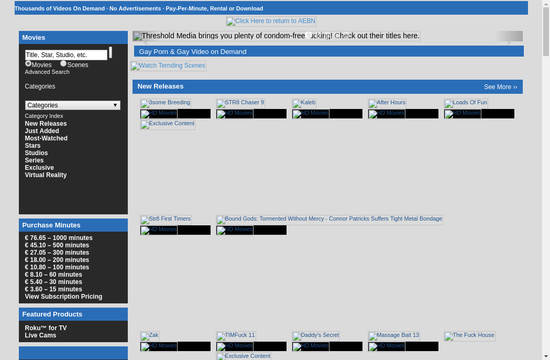Click the HD Movies badge under Kaleb

click(311, 114)
